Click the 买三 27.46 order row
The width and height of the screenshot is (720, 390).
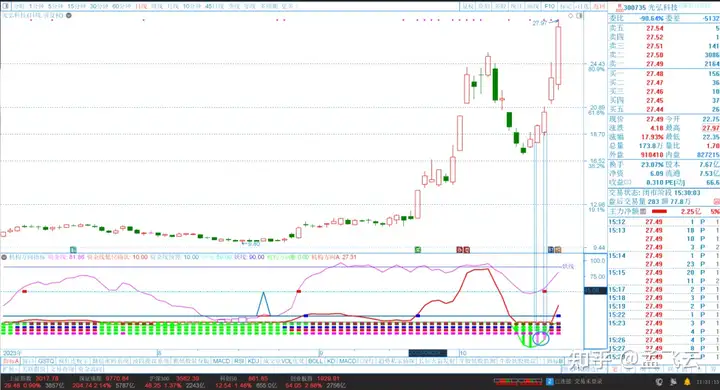[664, 91]
